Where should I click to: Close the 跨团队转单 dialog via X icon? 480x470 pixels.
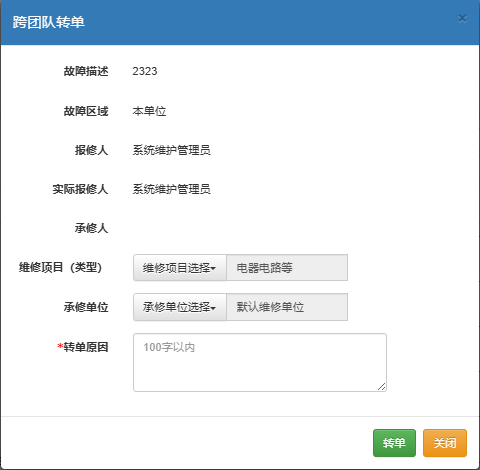pos(462,18)
